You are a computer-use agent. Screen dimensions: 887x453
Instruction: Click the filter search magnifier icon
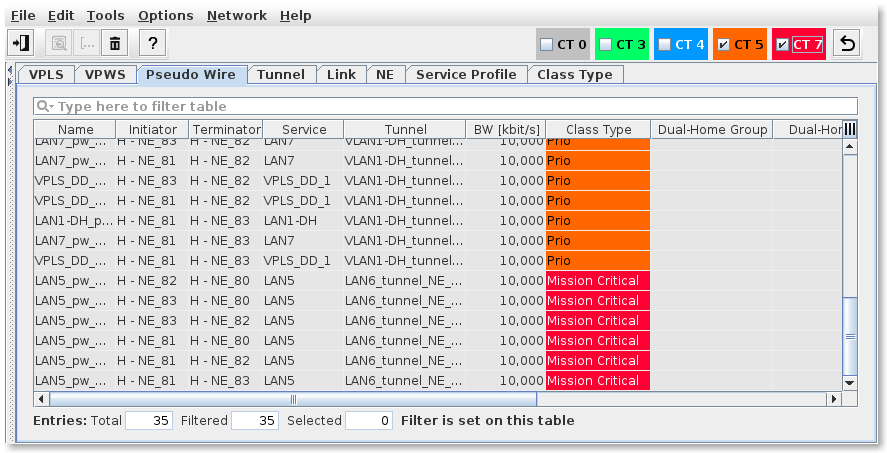point(44,106)
